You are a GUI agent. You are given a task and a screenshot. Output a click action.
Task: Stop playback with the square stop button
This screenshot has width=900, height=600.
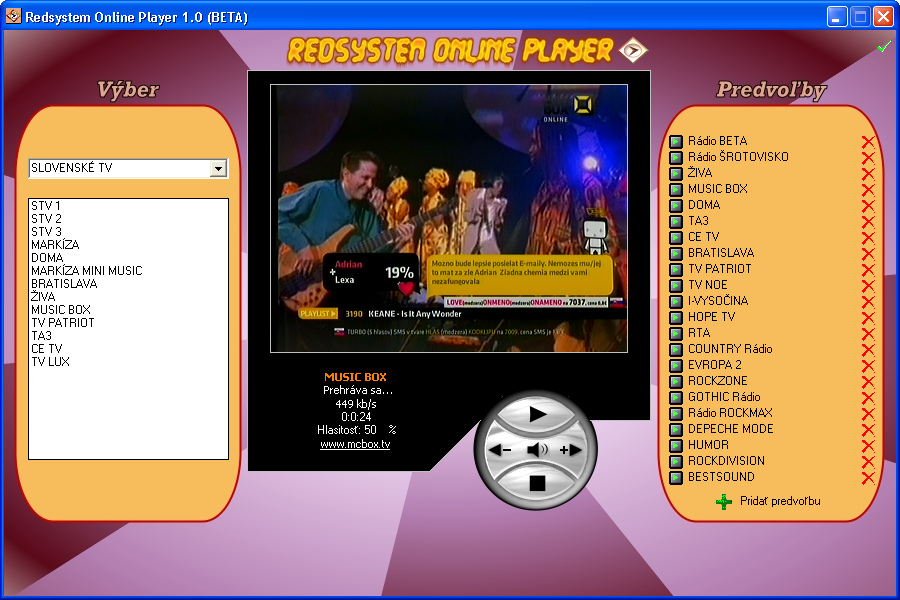click(537, 483)
